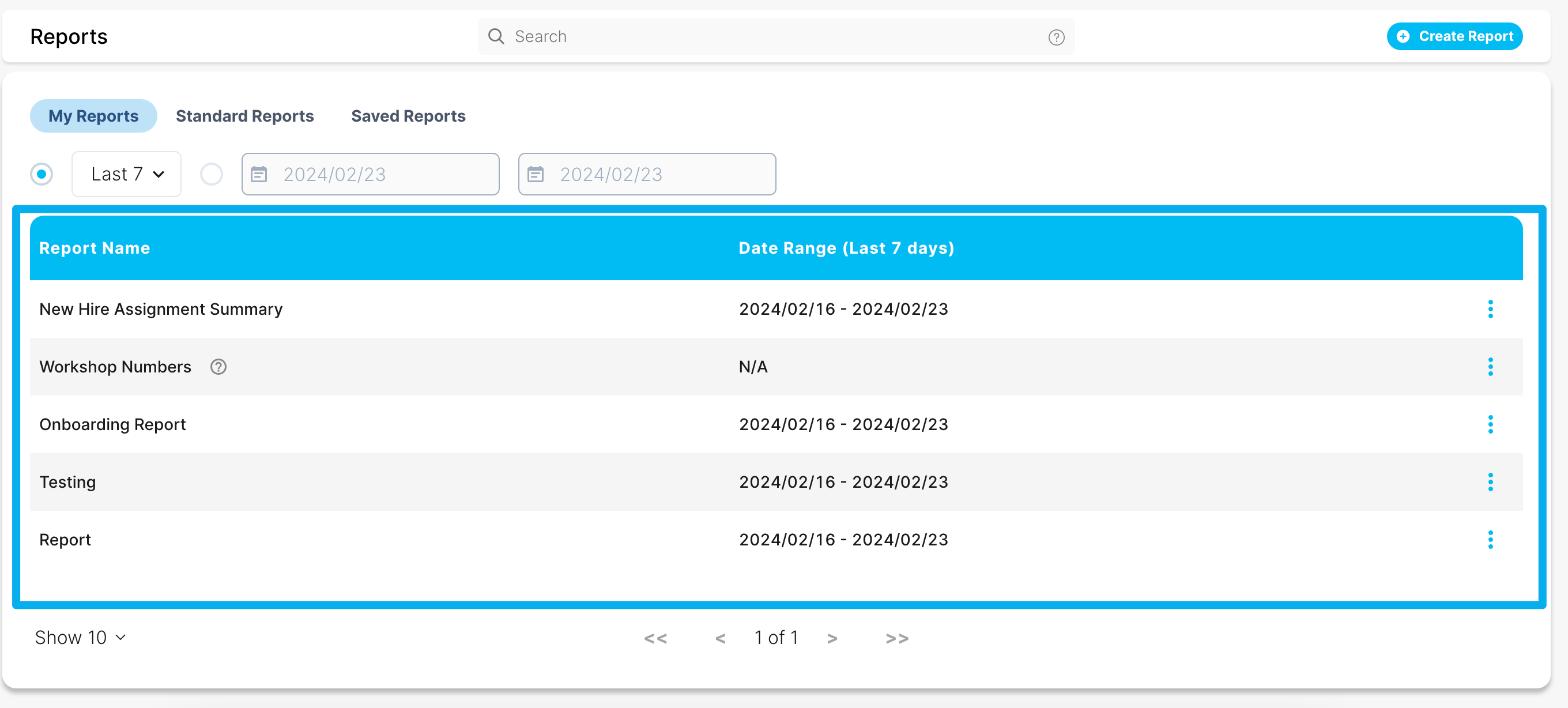Image resolution: width=1568 pixels, height=708 pixels.
Task: Click the 1 of 1 page indicator
Action: (x=776, y=638)
